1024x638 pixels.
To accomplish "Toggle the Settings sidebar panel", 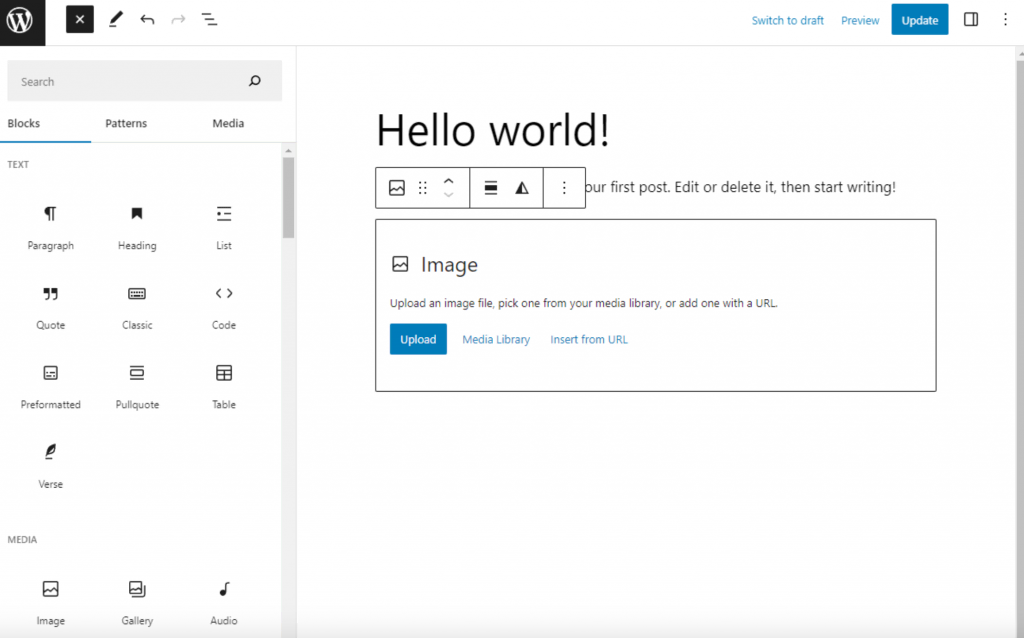I will [970, 20].
